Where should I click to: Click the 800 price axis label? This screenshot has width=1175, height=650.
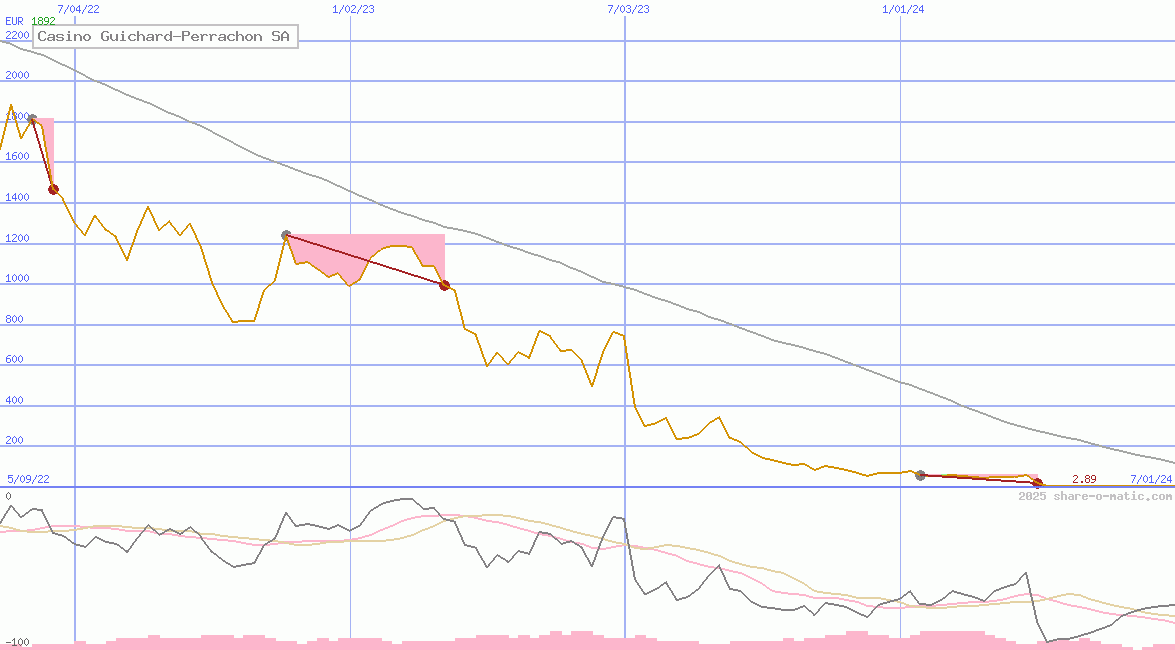[14, 319]
